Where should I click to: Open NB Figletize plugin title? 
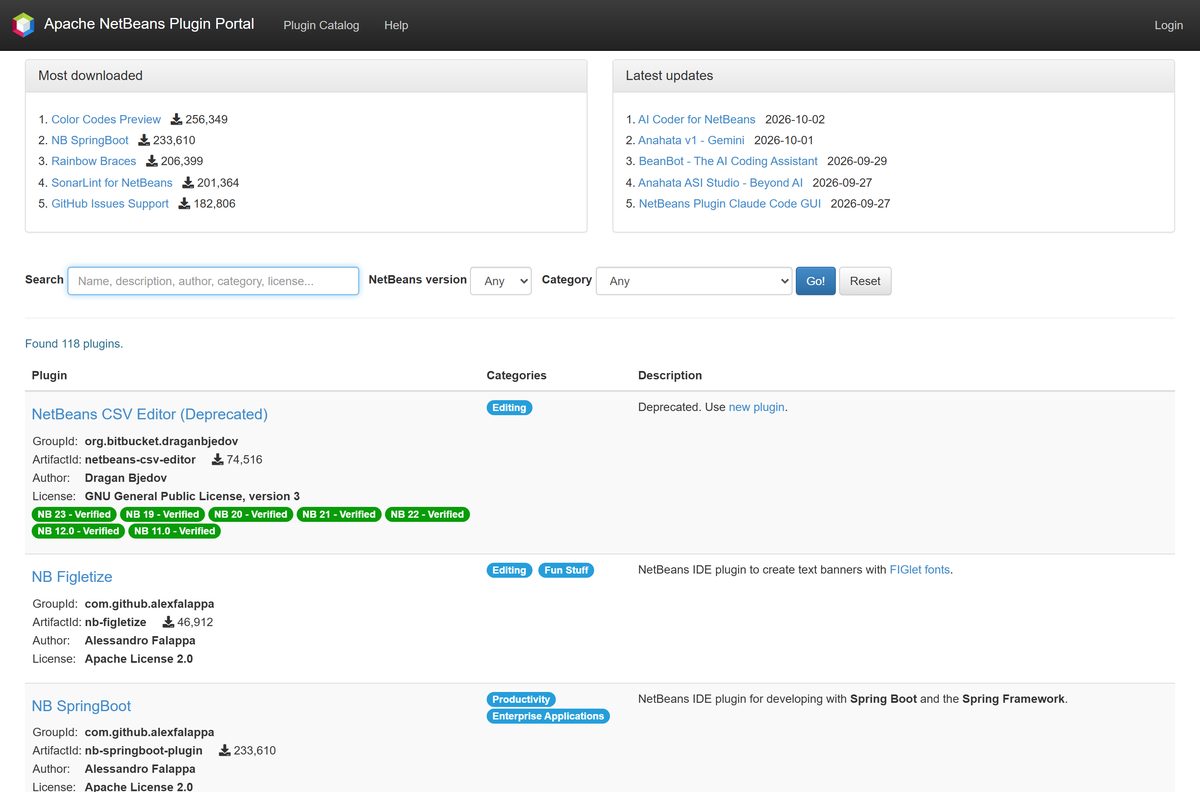tap(72, 577)
